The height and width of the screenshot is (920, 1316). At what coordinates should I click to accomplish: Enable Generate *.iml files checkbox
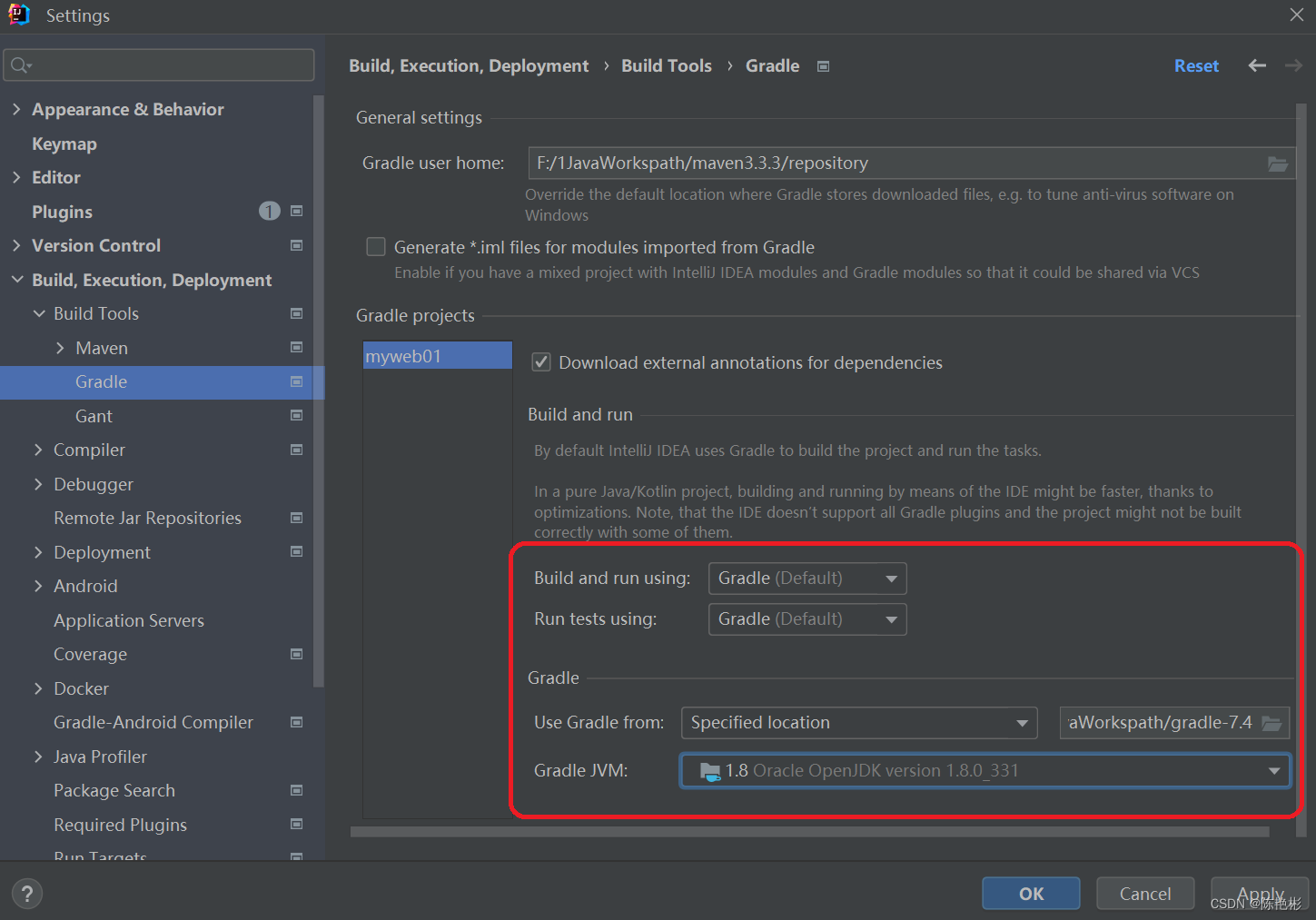pos(376,247)
